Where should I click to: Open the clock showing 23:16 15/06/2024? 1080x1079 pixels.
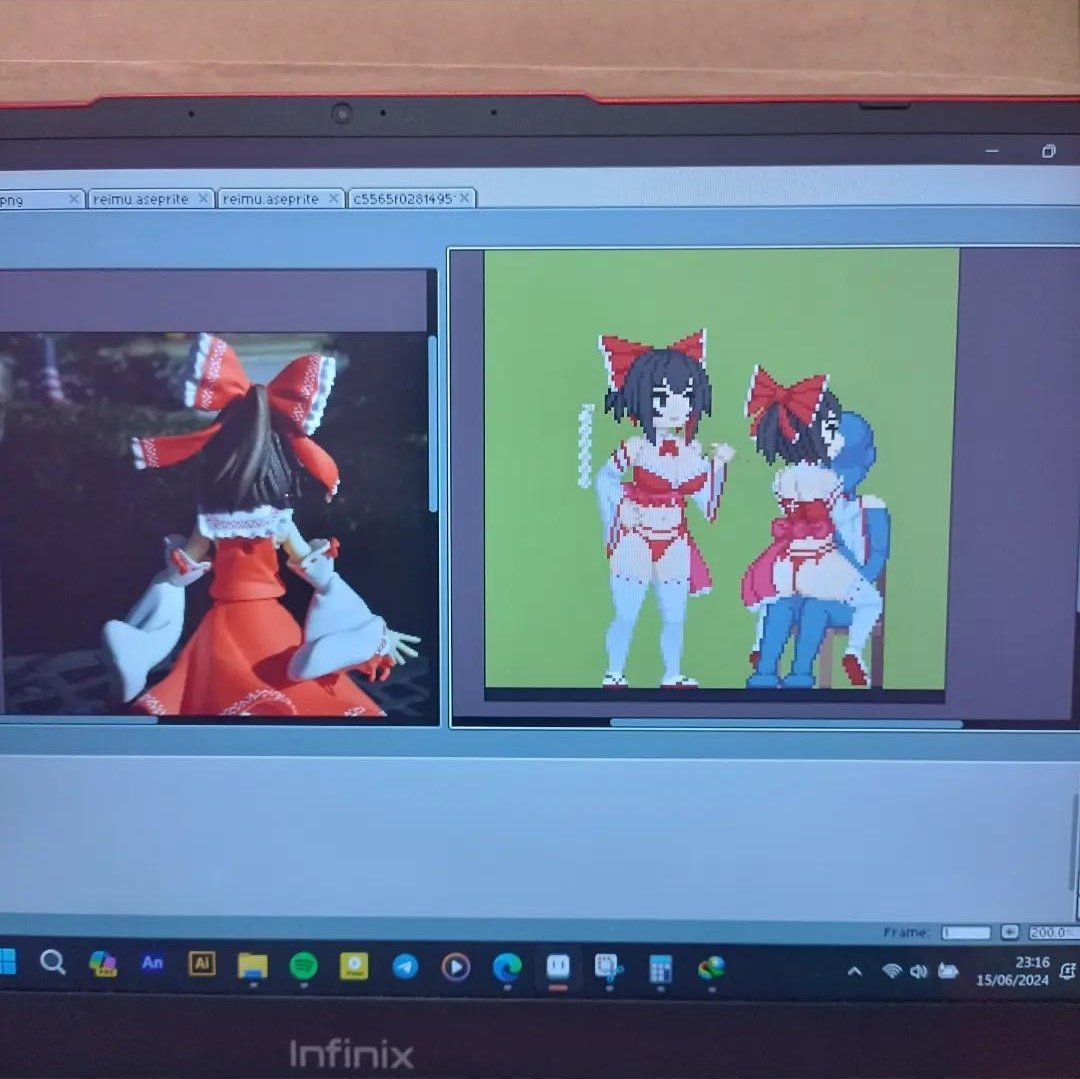[1012, 971]
